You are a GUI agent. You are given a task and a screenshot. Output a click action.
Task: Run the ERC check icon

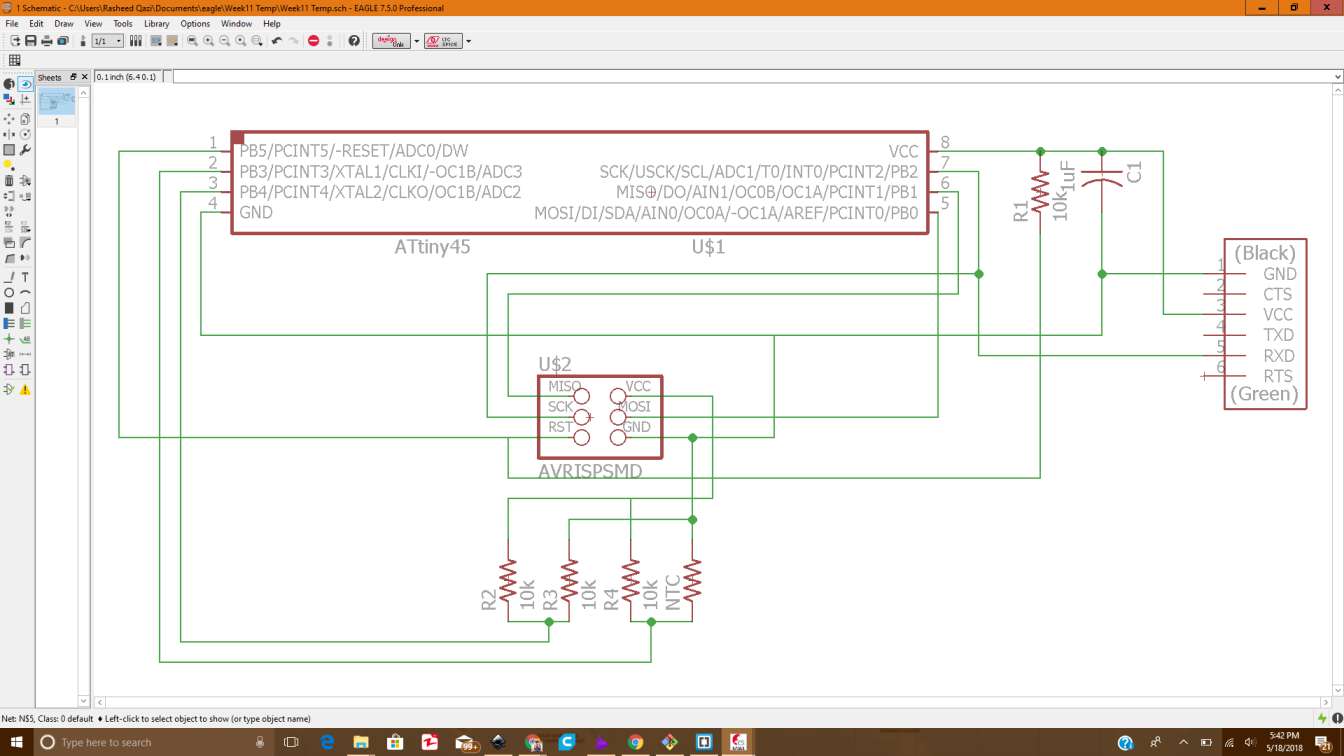(9, 389)
